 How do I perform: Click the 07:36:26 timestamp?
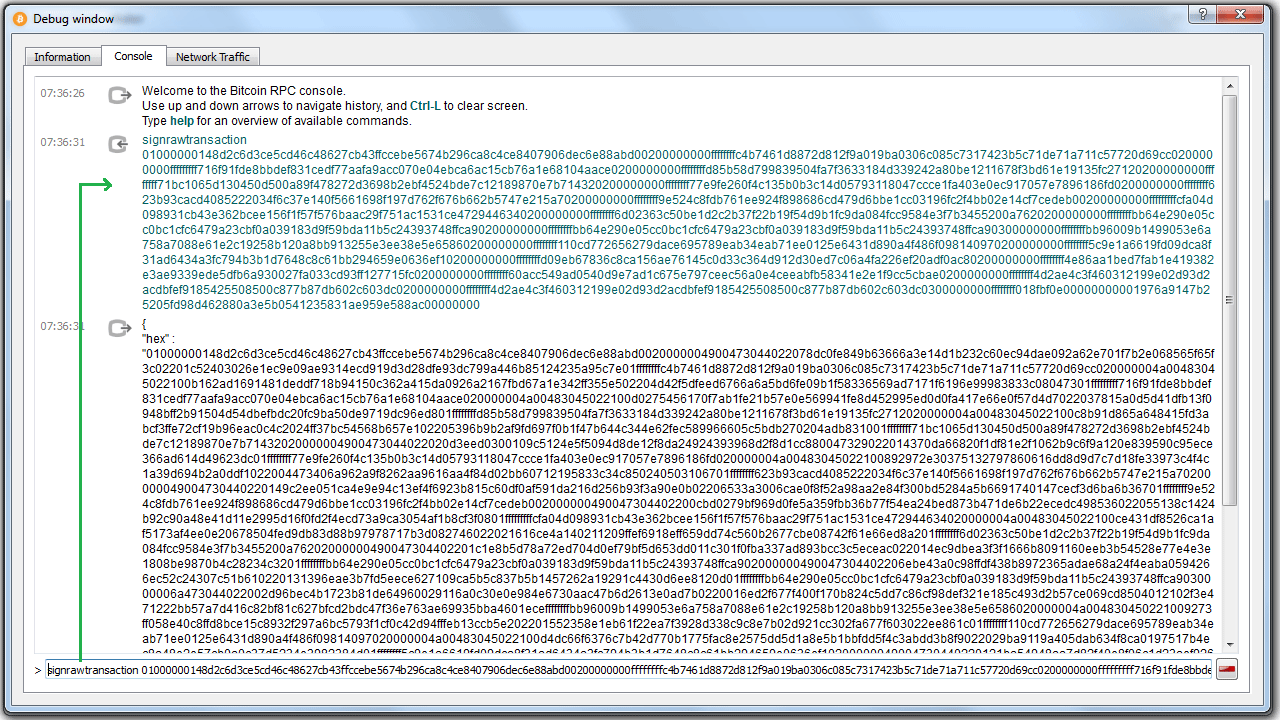[62, 93]
